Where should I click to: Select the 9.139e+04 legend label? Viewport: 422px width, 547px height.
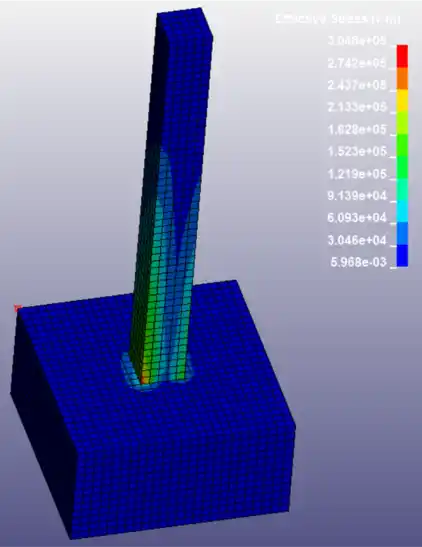[x=357, y=196]
